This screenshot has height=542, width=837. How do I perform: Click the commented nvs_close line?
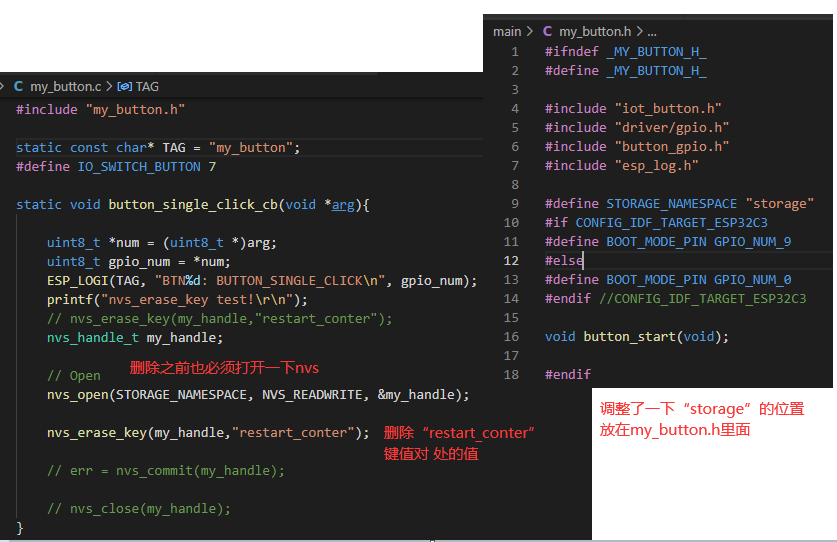(139, 508)
